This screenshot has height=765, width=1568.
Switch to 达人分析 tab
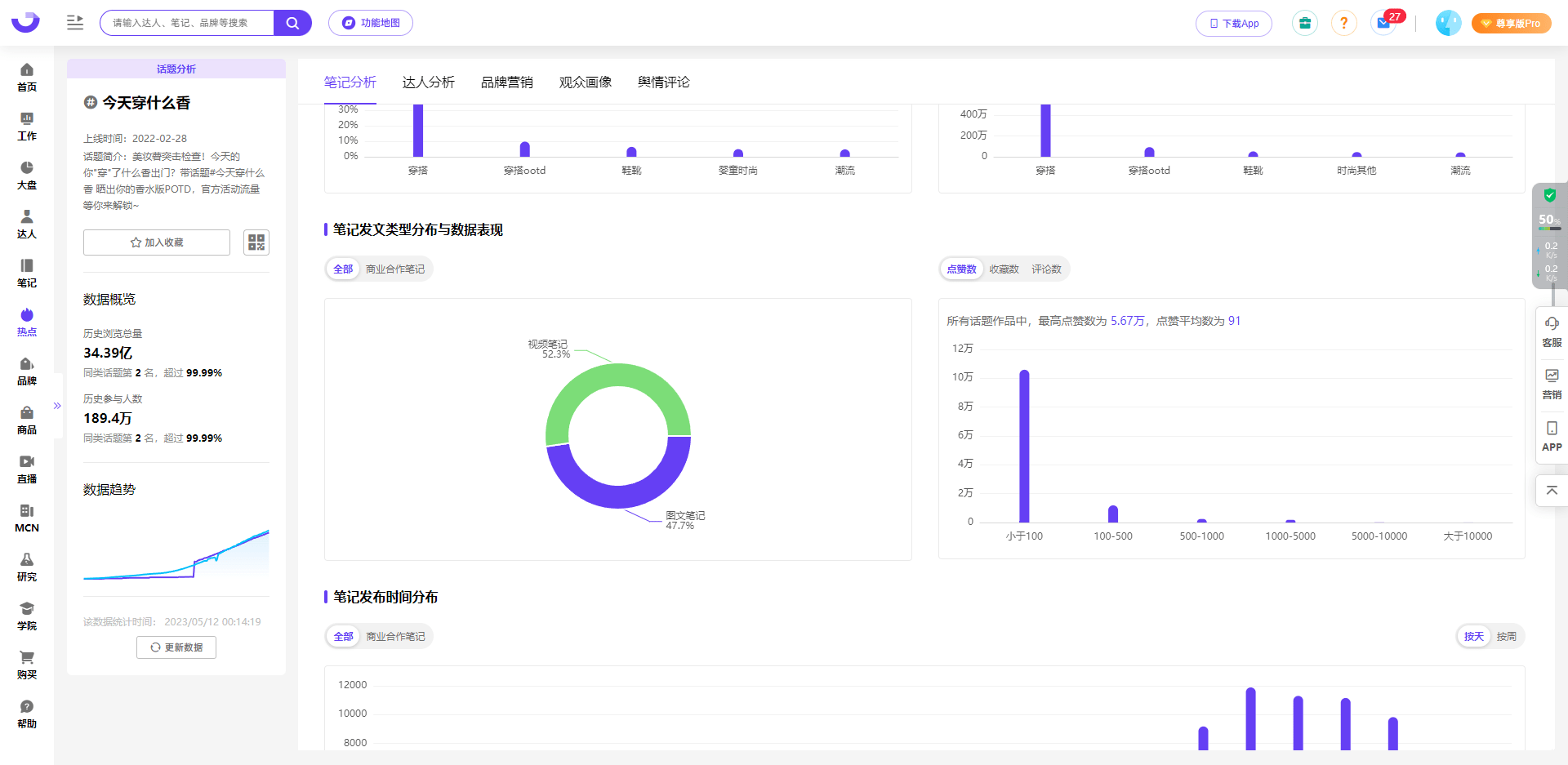click(429, 82)
